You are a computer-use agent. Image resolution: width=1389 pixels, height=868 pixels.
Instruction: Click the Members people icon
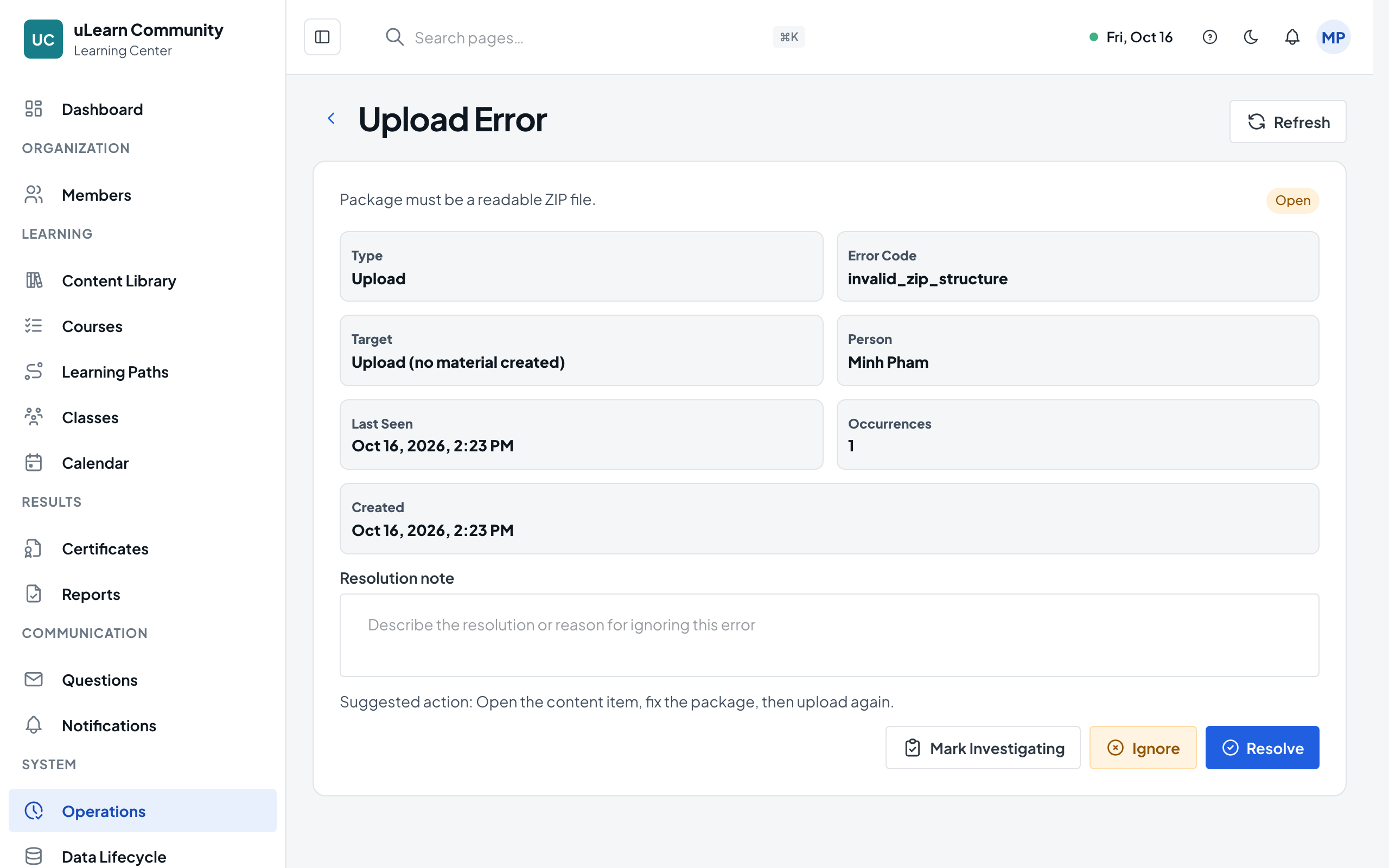34,195
